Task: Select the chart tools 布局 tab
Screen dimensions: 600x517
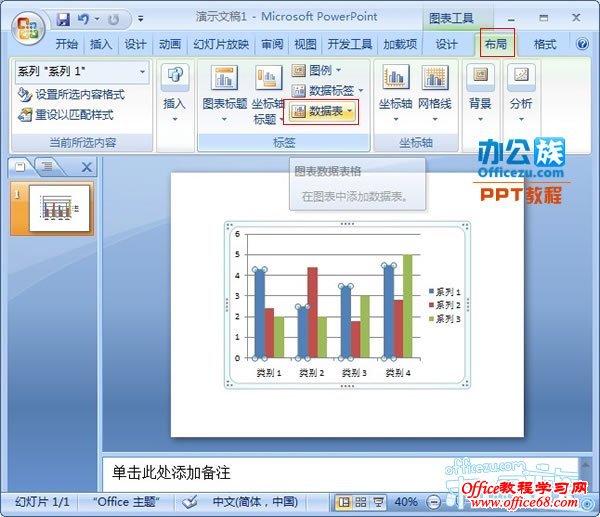Action: click(x=496, y=44)
